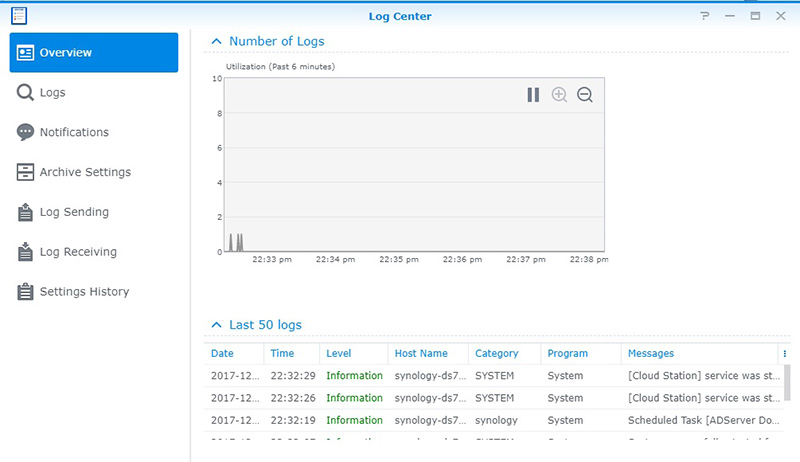Image resolution: width=800 pixels, height=462 pixels.
Task: Open the help question mark button
Action: 705,16
